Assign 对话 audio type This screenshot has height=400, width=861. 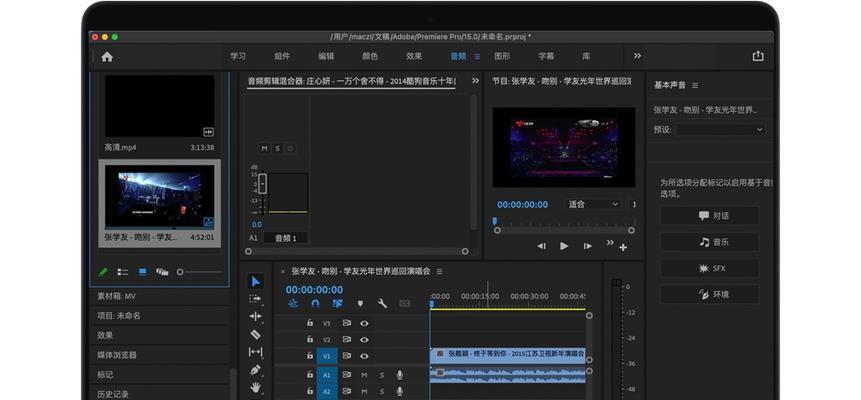(710, 216)
